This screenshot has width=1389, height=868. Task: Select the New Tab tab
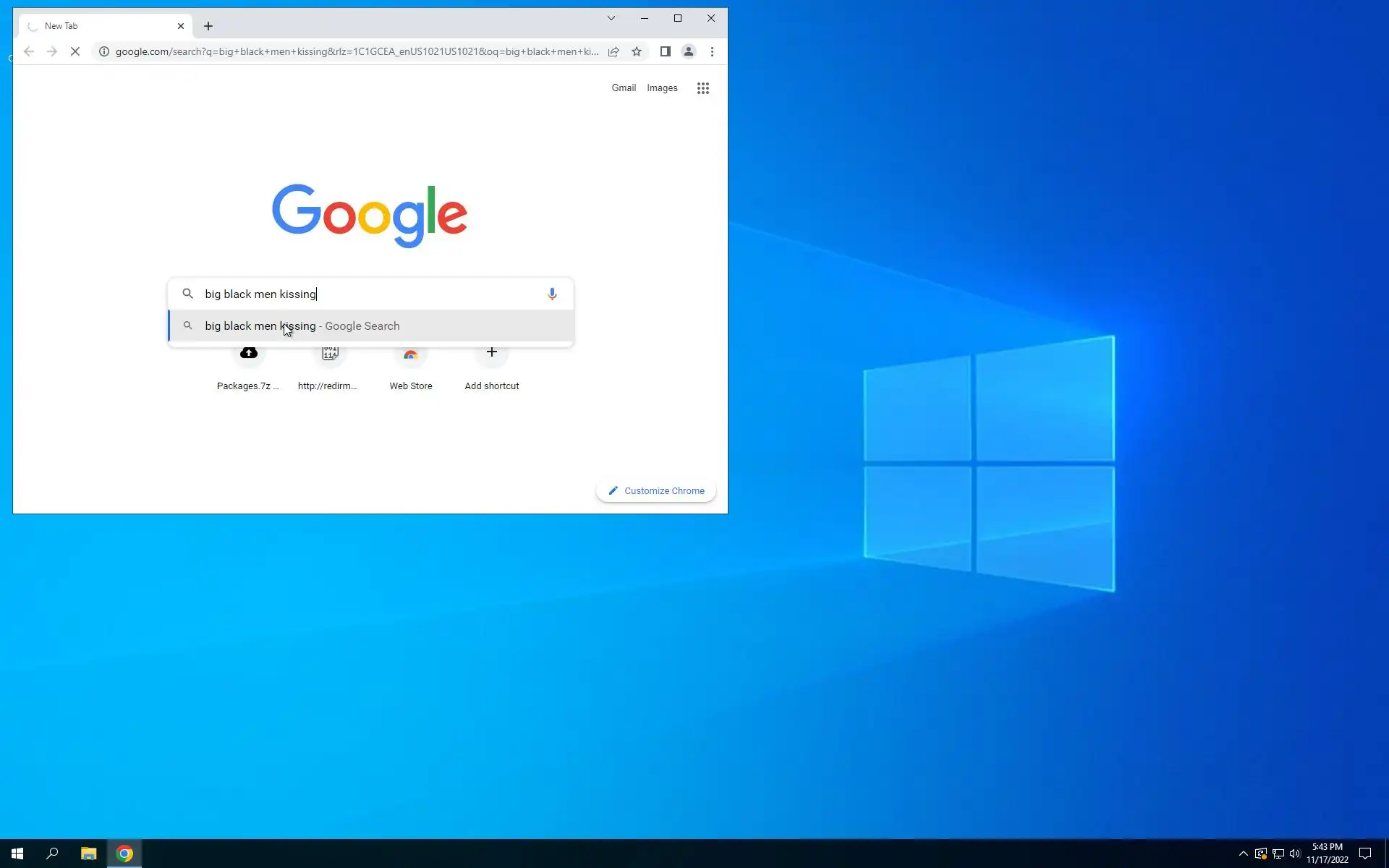101,26
